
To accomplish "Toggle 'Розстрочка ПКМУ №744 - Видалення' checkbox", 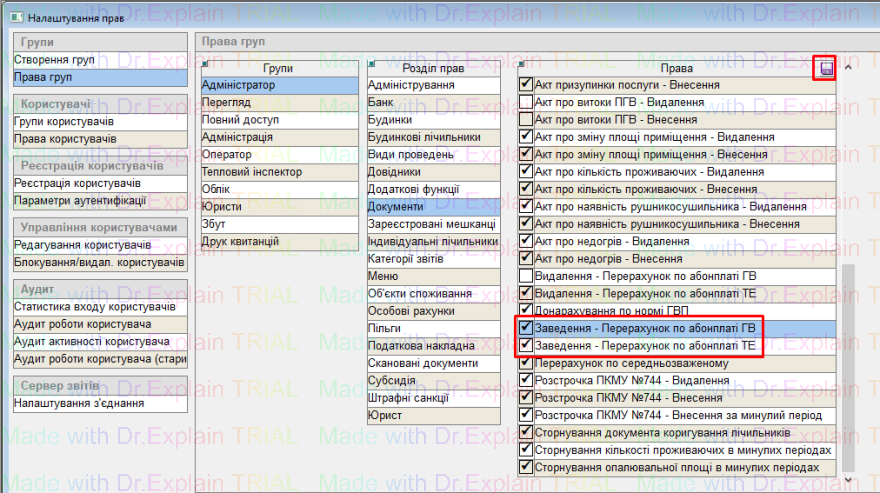I will point(526,380).
